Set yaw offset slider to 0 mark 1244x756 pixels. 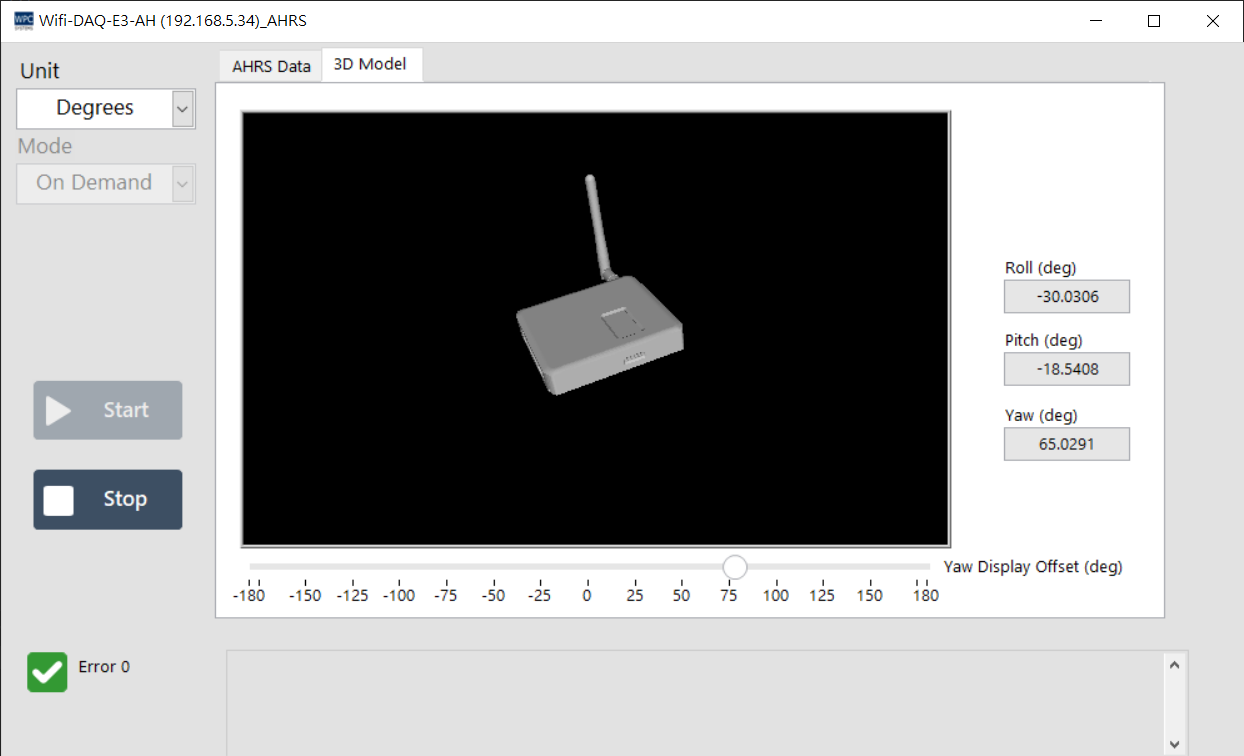(x=587, y=567)
